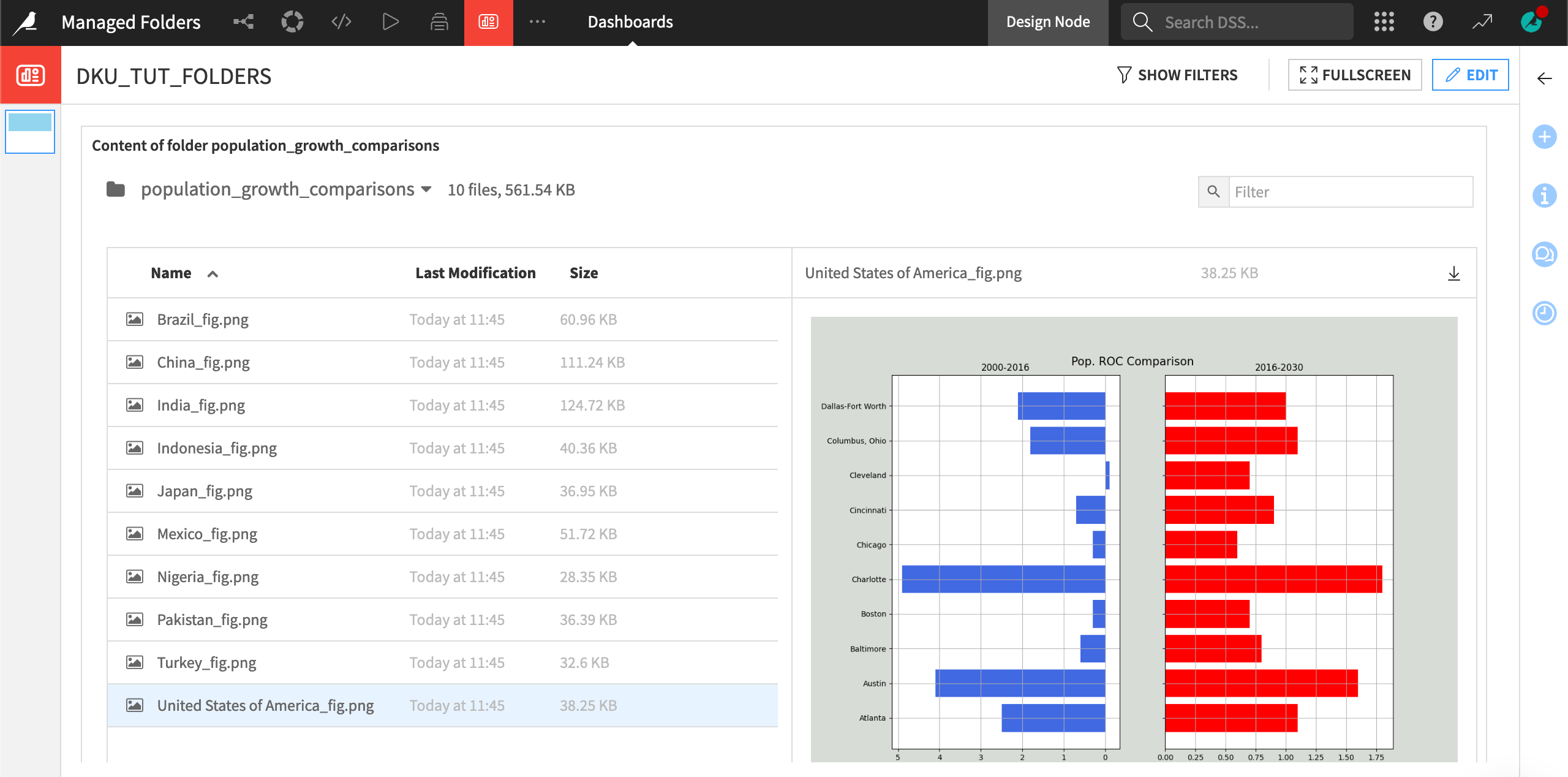This screenshot has height=777, width=1568.
Task: Click the help question mark icon
Action: pyautogui.click(x=1433, y=22)
